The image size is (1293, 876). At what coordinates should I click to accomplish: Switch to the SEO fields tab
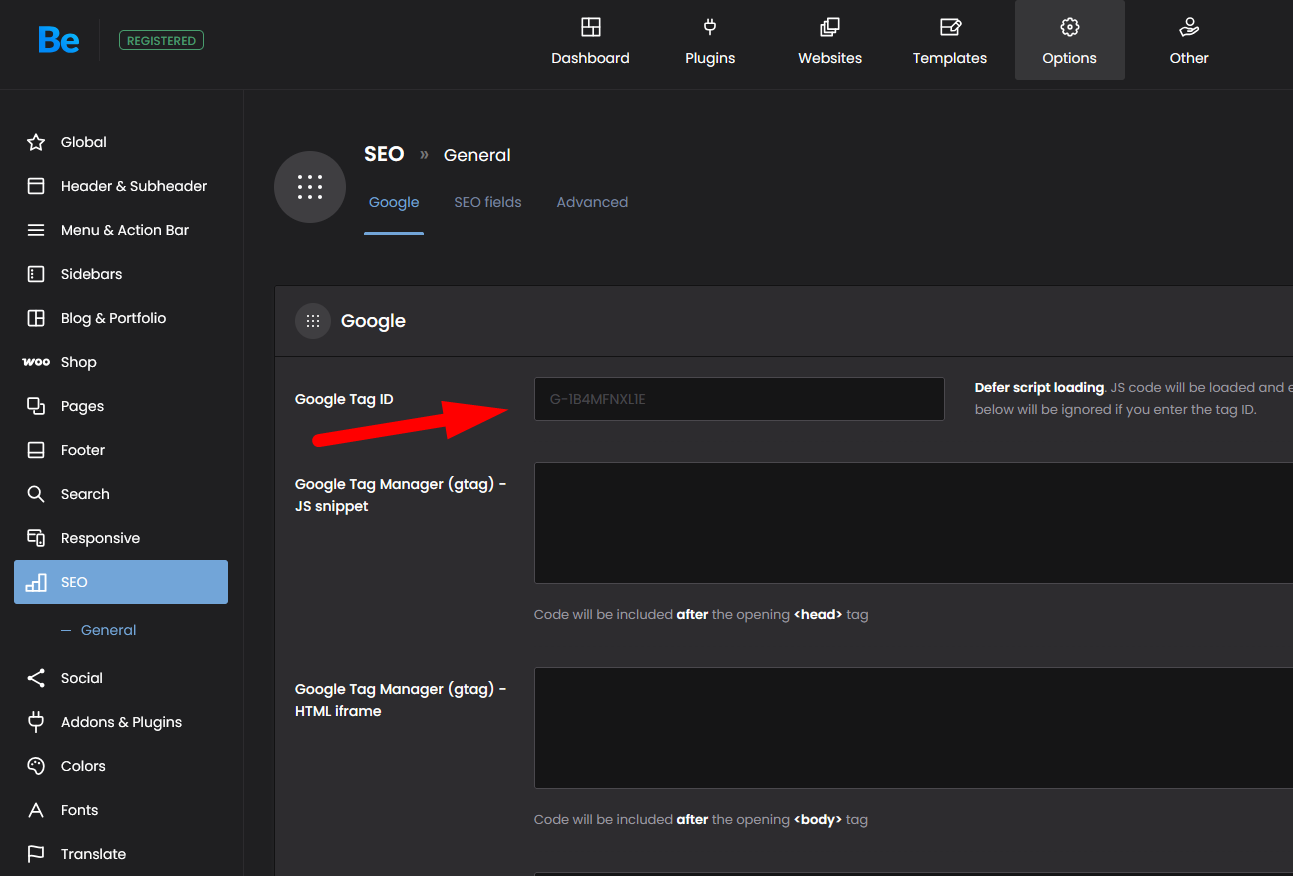[488, 202]
